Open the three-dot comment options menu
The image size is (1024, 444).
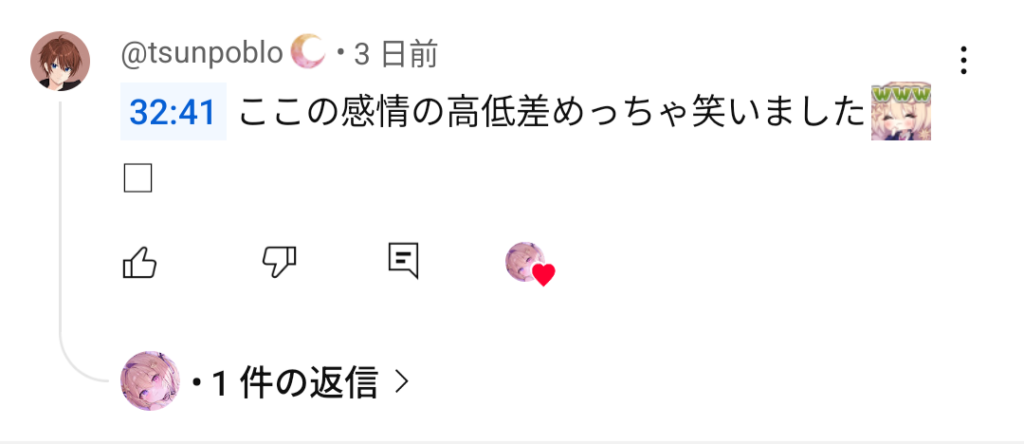(x=963, y=61)
